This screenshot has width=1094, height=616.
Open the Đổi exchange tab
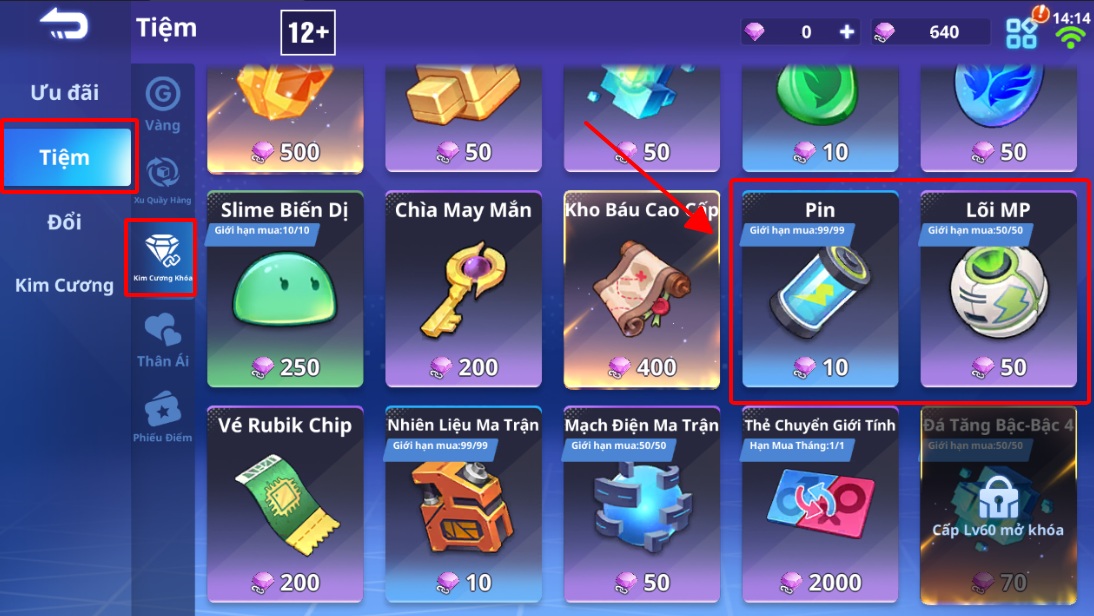64,222
